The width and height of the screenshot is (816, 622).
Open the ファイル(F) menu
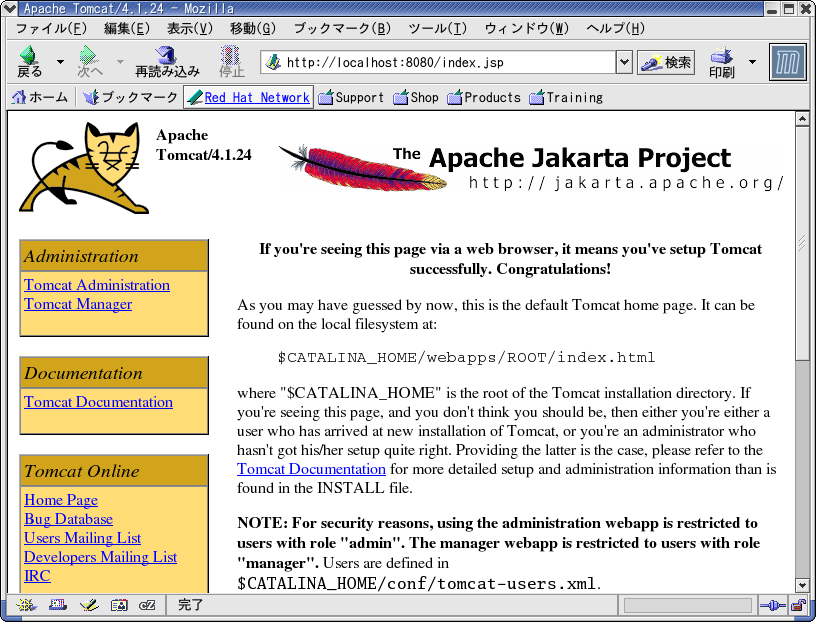click(51, 28)
